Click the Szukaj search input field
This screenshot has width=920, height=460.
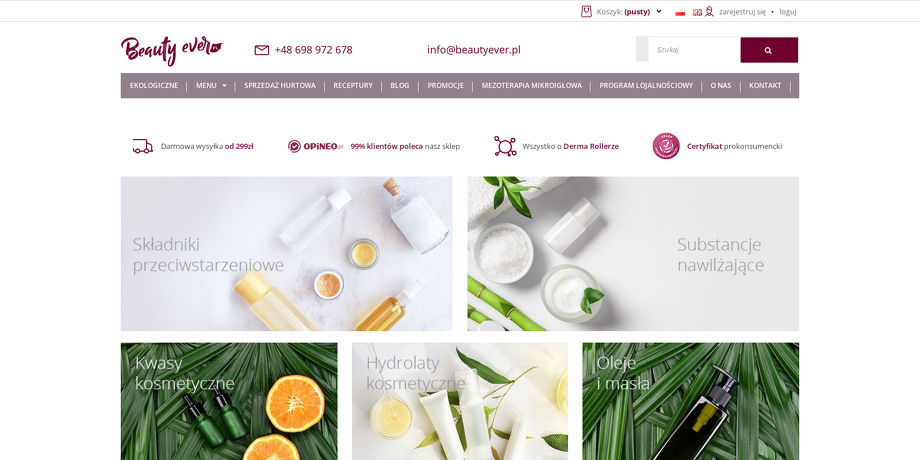click(694, 50)
